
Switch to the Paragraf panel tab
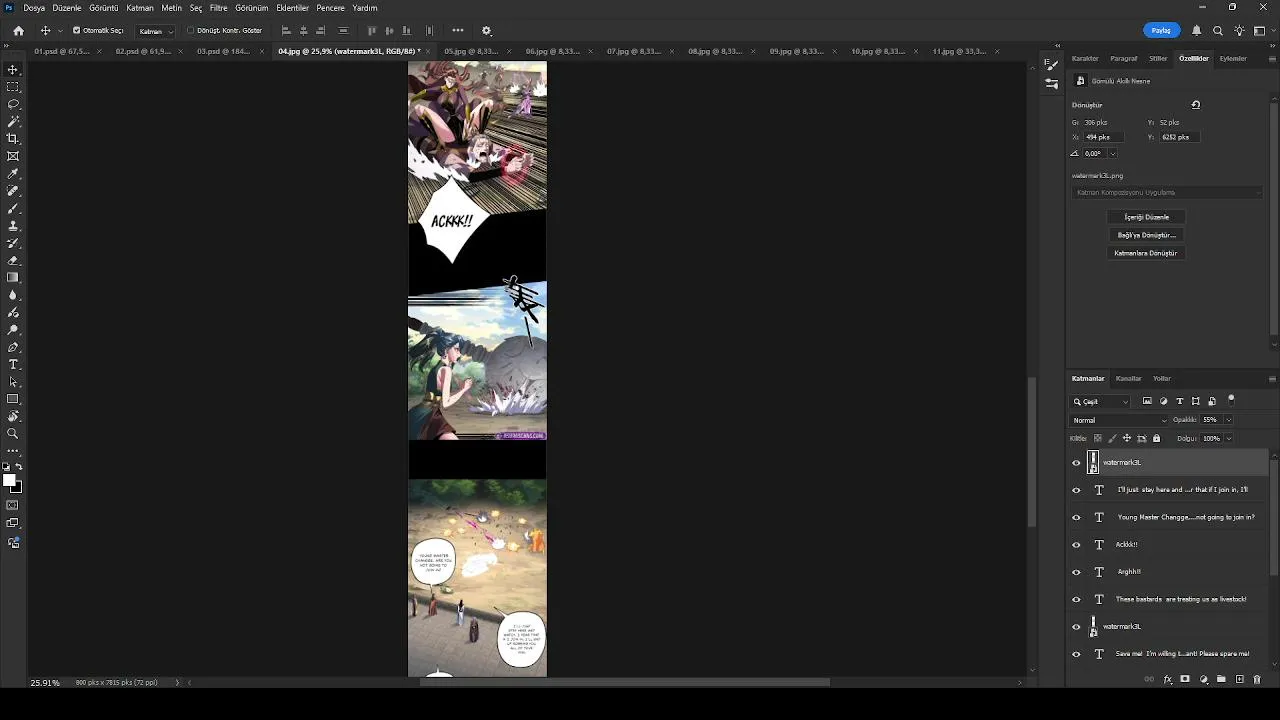coord(1123,59)
